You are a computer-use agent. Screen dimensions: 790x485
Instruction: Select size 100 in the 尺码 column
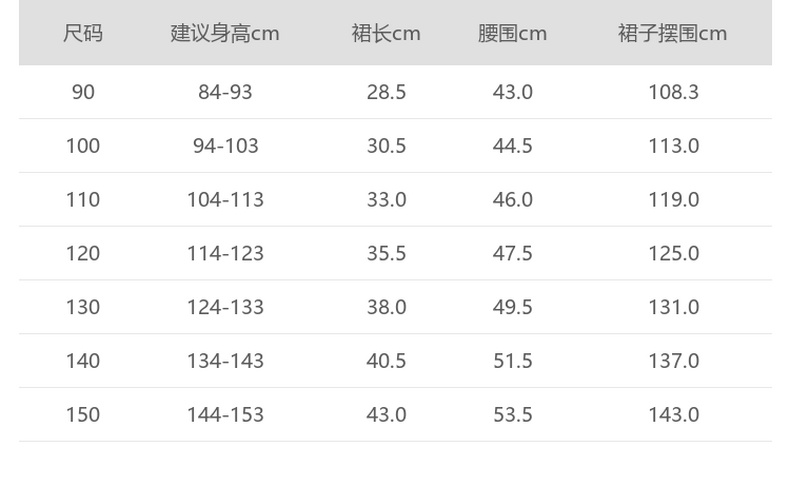click(83, 146)
